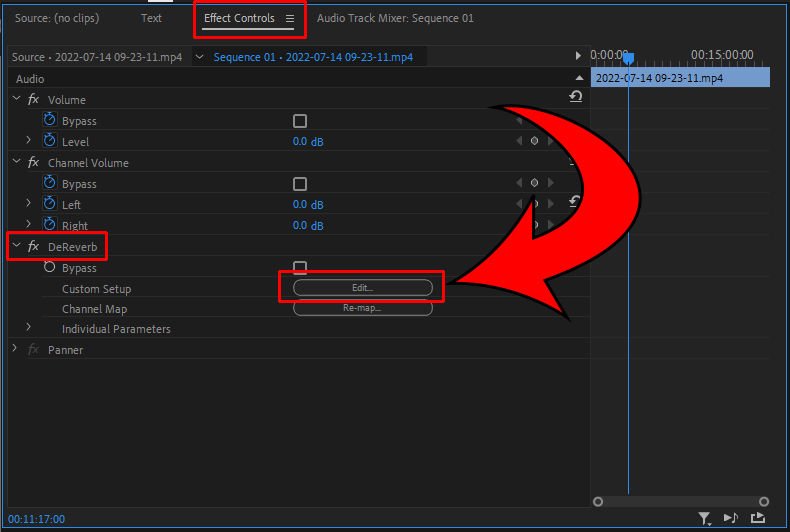Screen dimensions: 790x532
Task: Add a keyframe on the Level row
Action: click(535, 141)
